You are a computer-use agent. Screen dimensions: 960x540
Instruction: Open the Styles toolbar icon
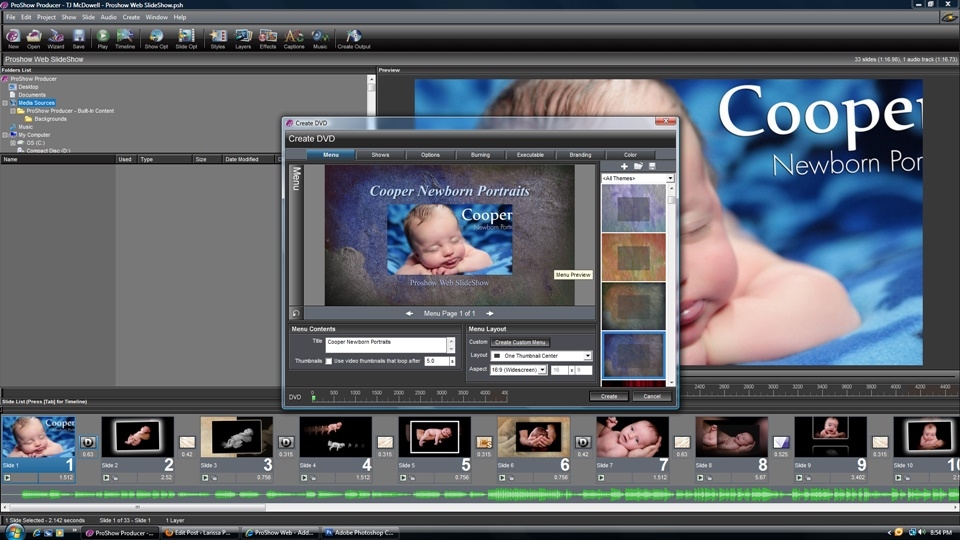218,39
